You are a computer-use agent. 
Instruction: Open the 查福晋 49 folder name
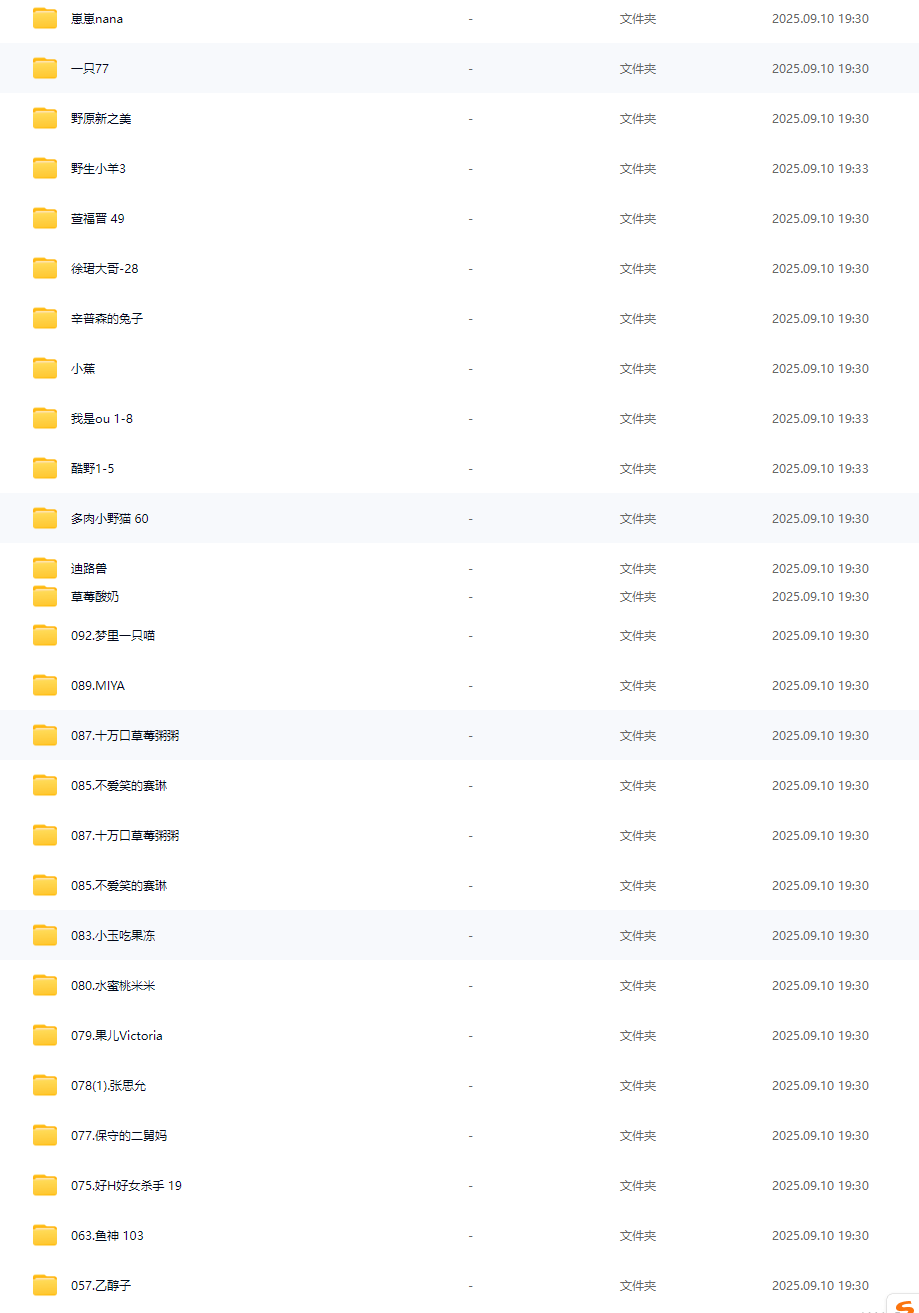click(x=97, y=218)
